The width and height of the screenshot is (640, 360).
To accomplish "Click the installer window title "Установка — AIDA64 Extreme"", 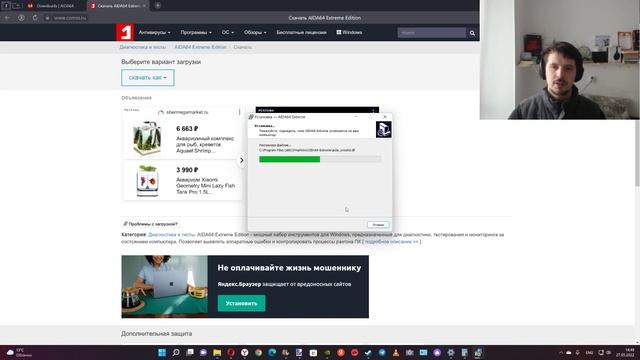I will [x=280, y=117].
